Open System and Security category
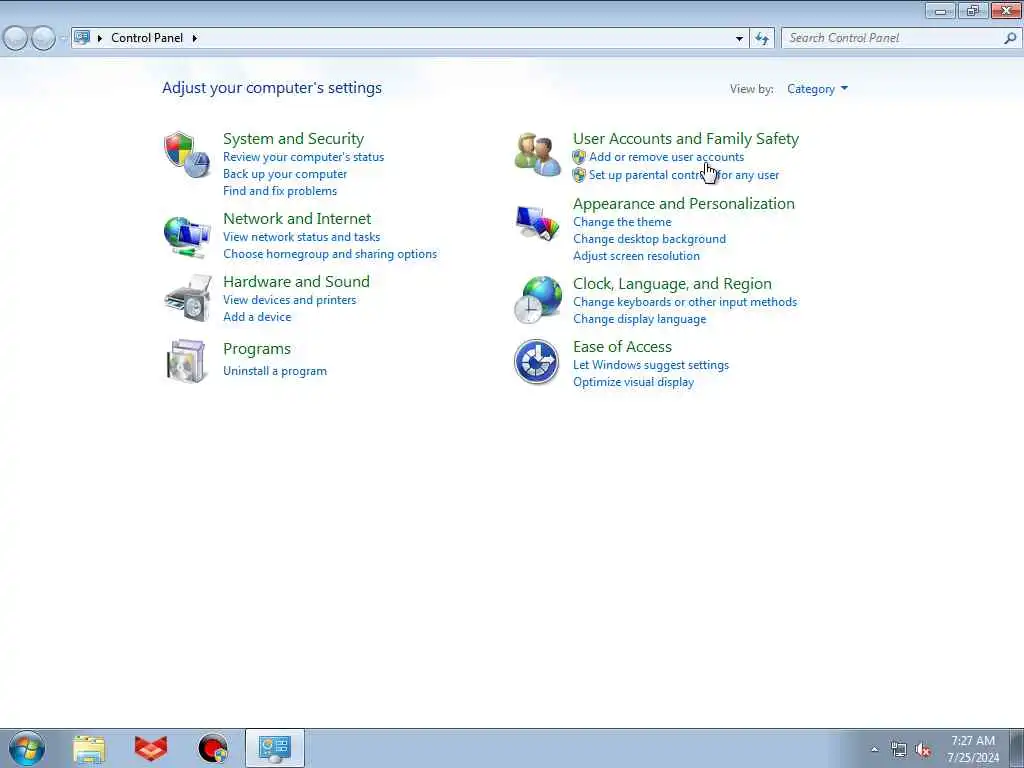The width and height of the screenshot is (1024, 768). (293, 138)
